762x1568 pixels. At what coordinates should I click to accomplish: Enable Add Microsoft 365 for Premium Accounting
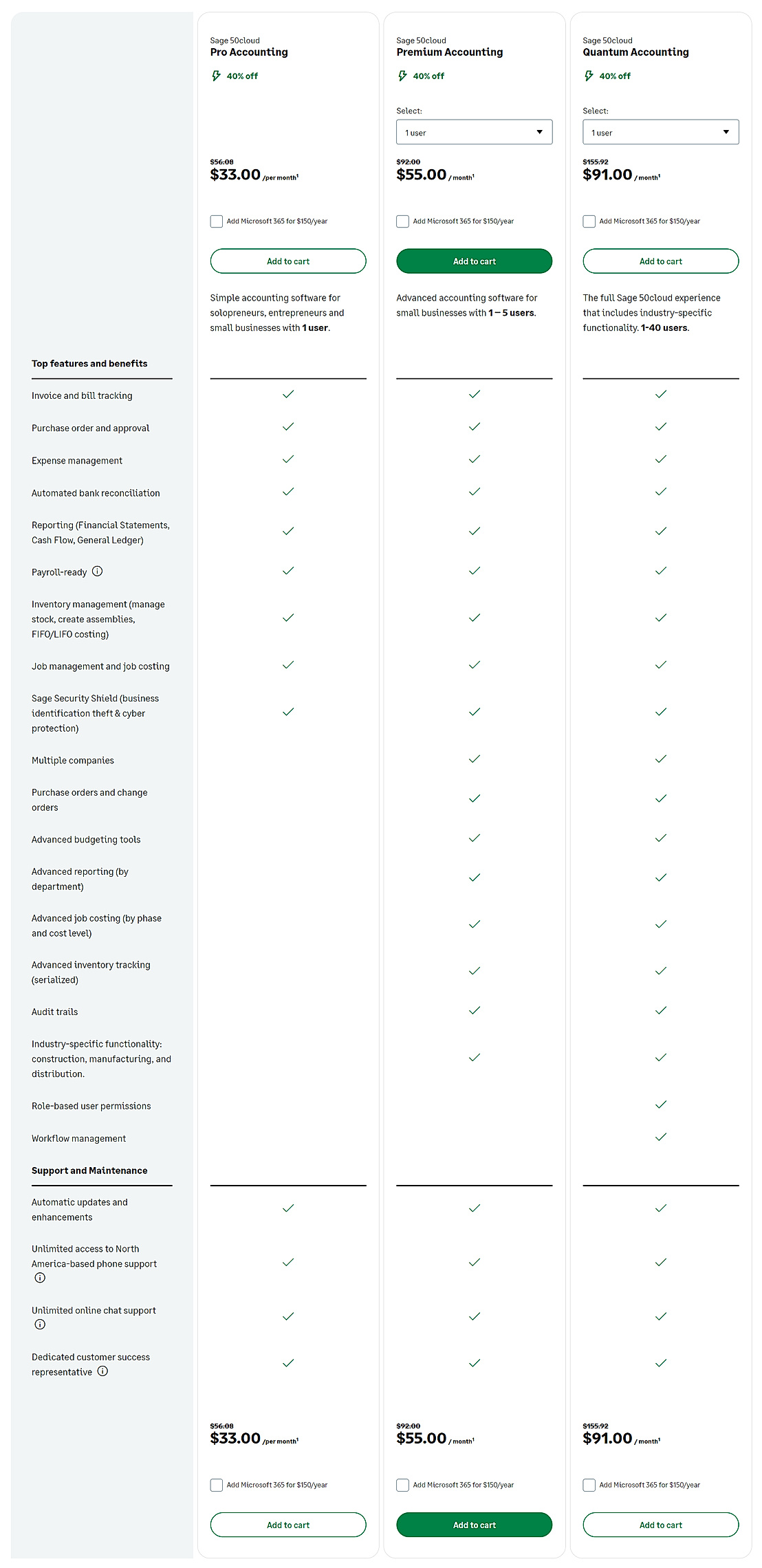402,221
